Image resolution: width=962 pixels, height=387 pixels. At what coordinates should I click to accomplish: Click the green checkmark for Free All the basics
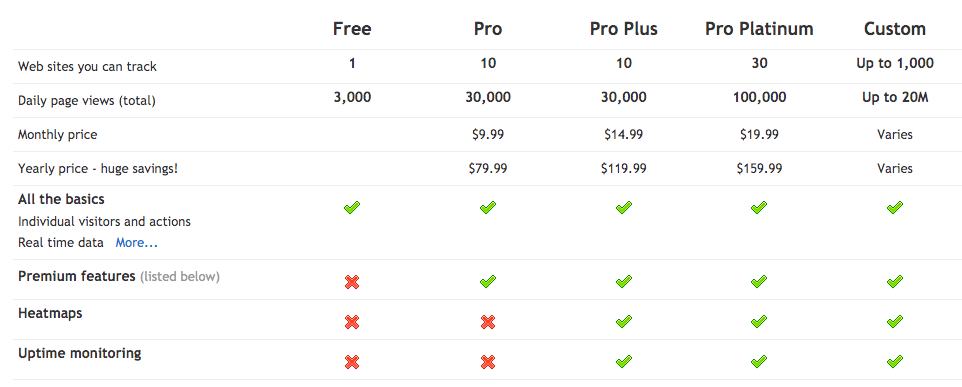[x=352, y=208]
